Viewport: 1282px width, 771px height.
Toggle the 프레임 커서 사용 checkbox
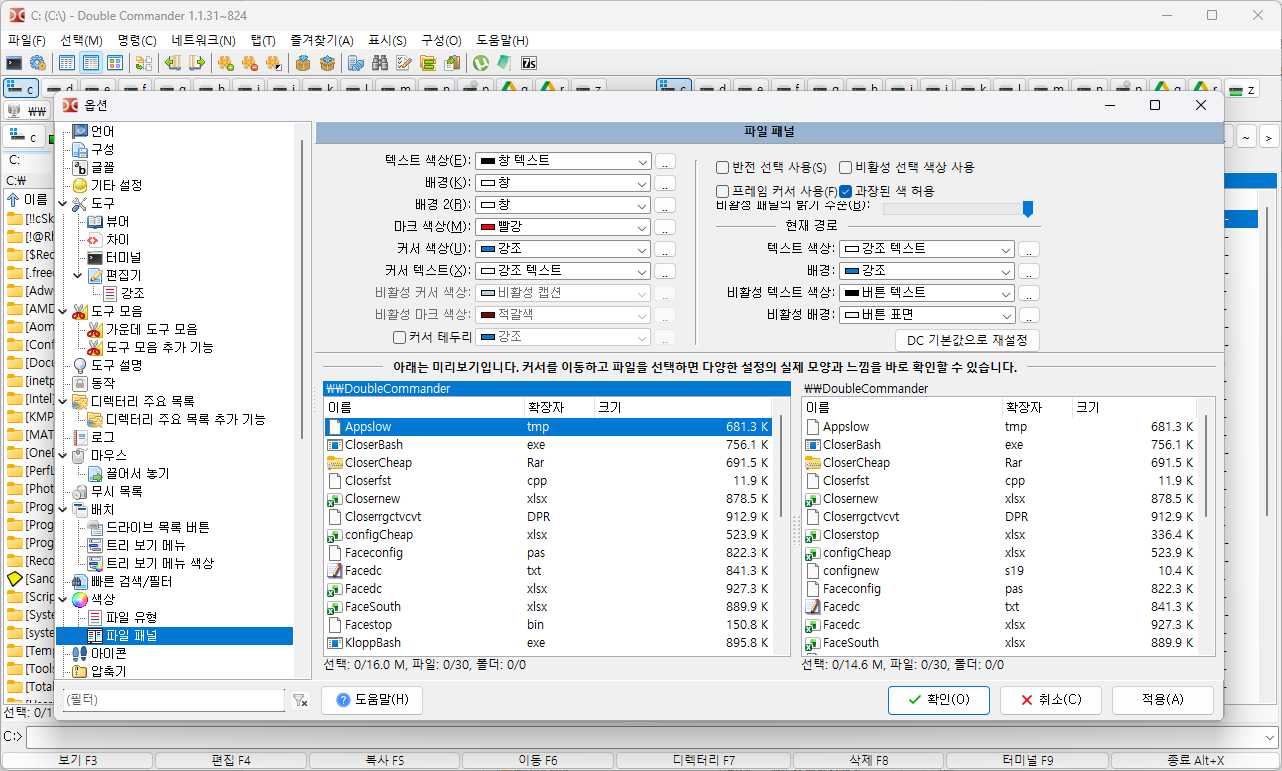(x=723, y=191)
